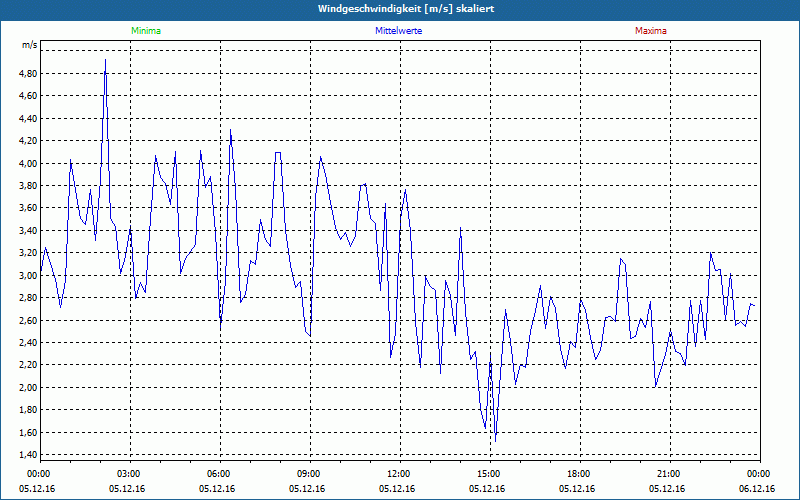Click the 2,40 y-axis value
Image resolution: width=800 pixels, height=500 pixels.
(x=27, y=342)
